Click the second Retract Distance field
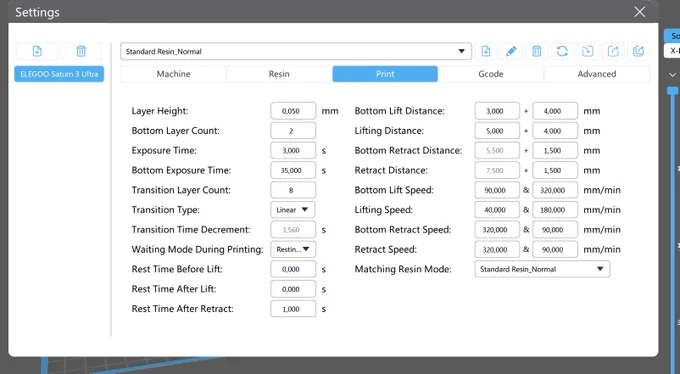 click(x=555, y=171)
